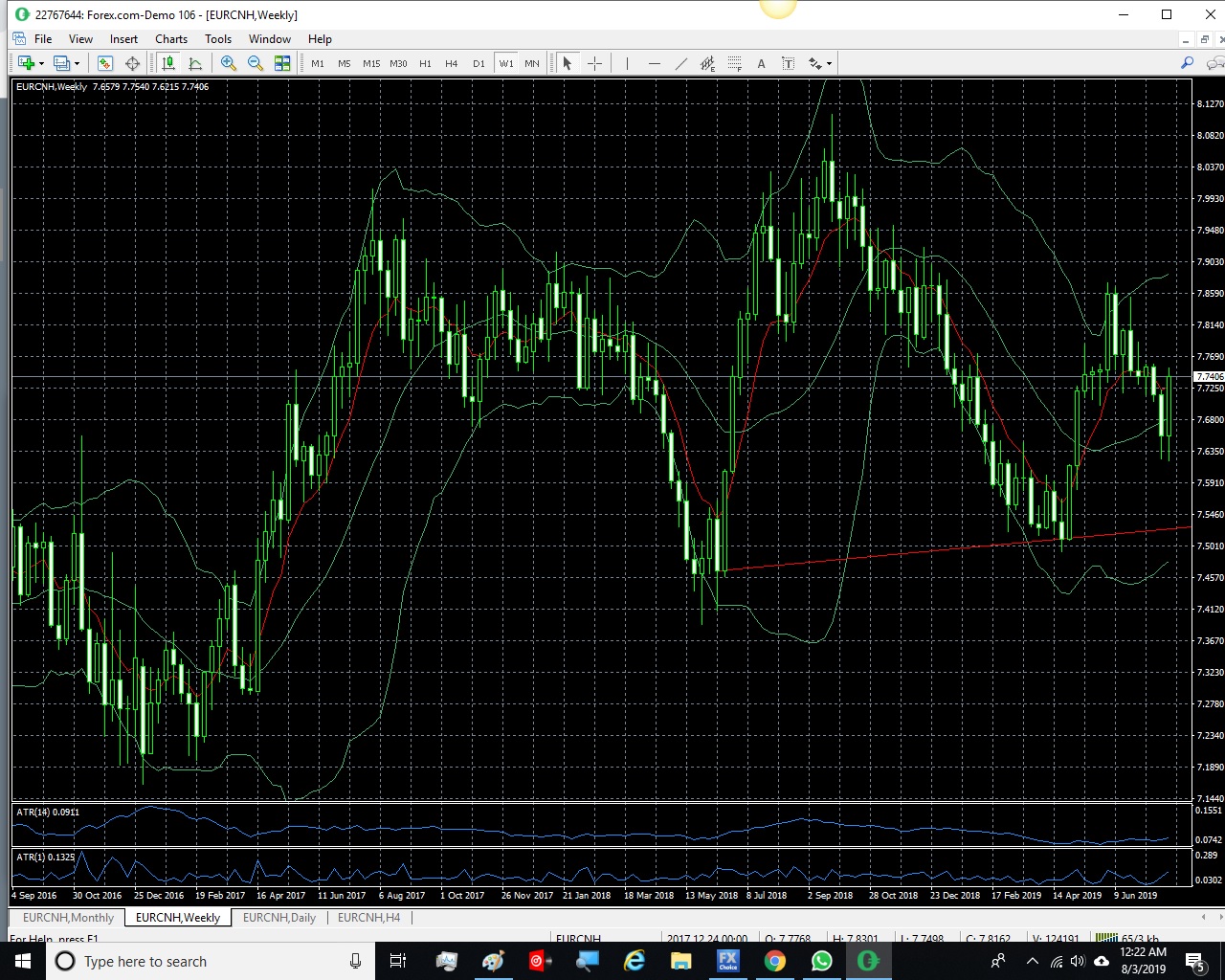Screen dimensions: 1225x980
Task: Select the text label tool
Action: pos(789,63)
